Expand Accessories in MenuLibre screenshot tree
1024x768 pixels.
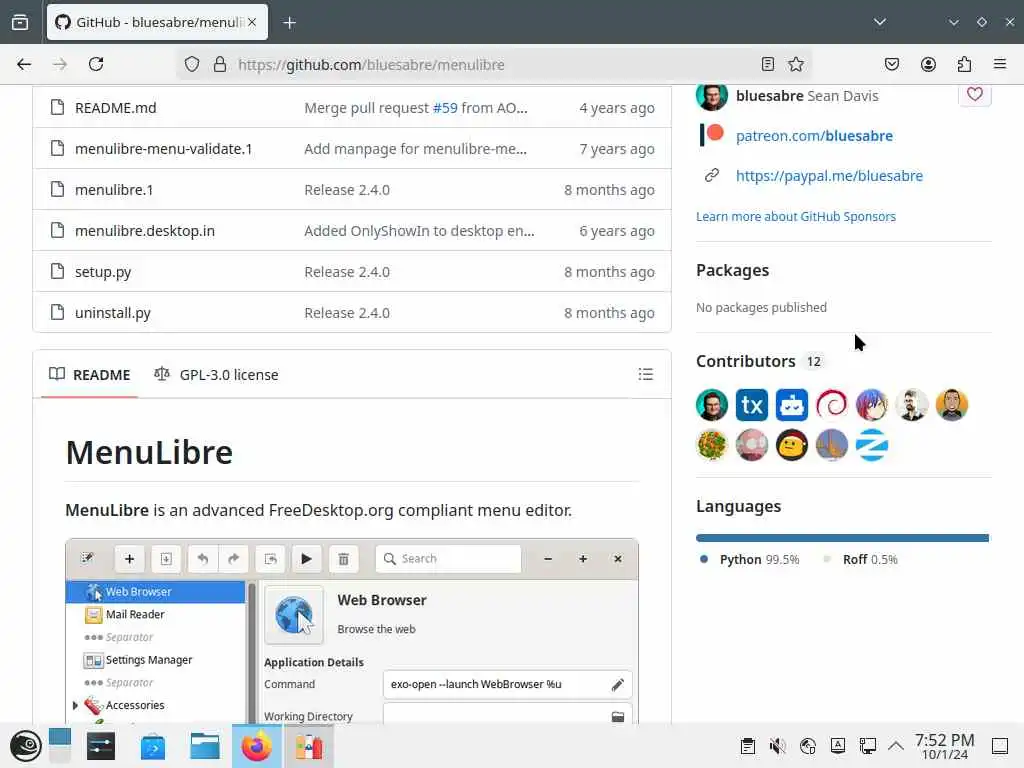pos(75,705)
